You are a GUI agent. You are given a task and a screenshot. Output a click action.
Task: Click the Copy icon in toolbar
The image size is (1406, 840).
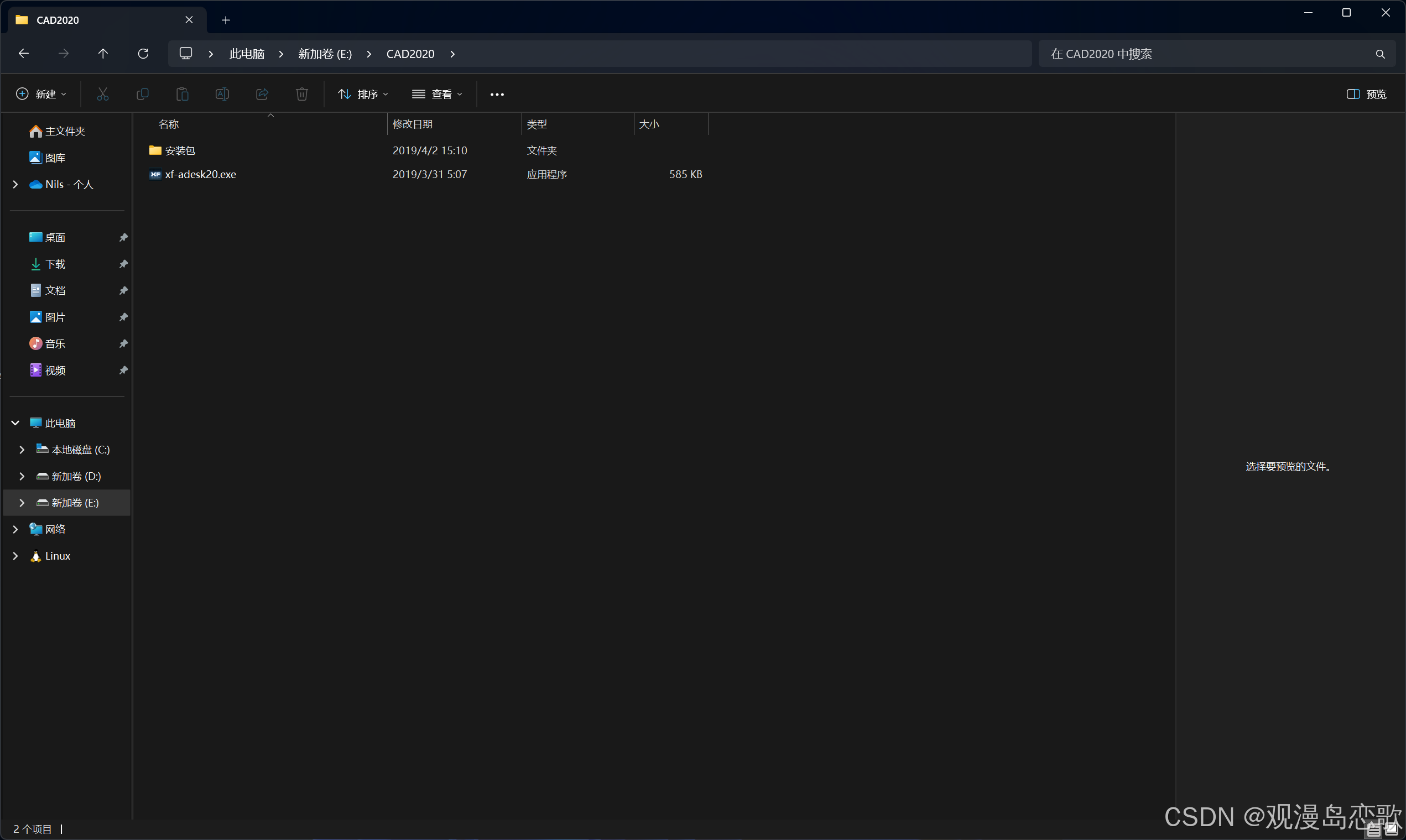tap(143, 94)
